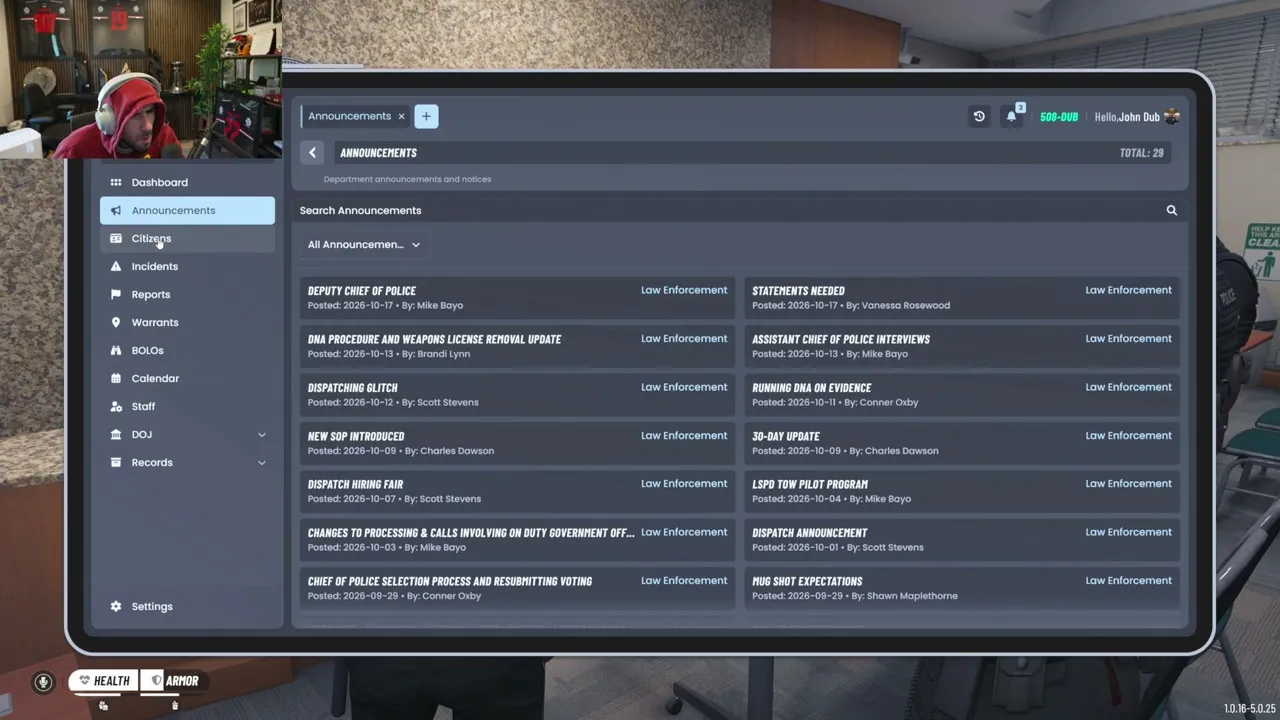Expand the All Announcements filter dropdown
The image size is (1280, 720).
[363, 245]
